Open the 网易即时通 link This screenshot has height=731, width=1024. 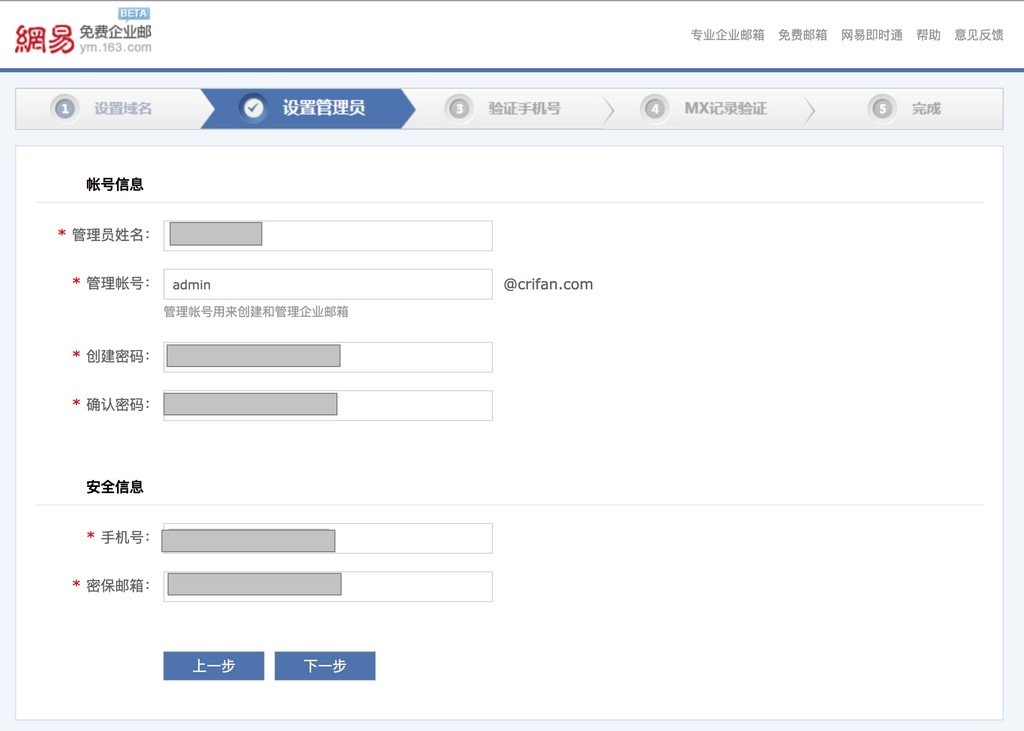pos(872,35)
